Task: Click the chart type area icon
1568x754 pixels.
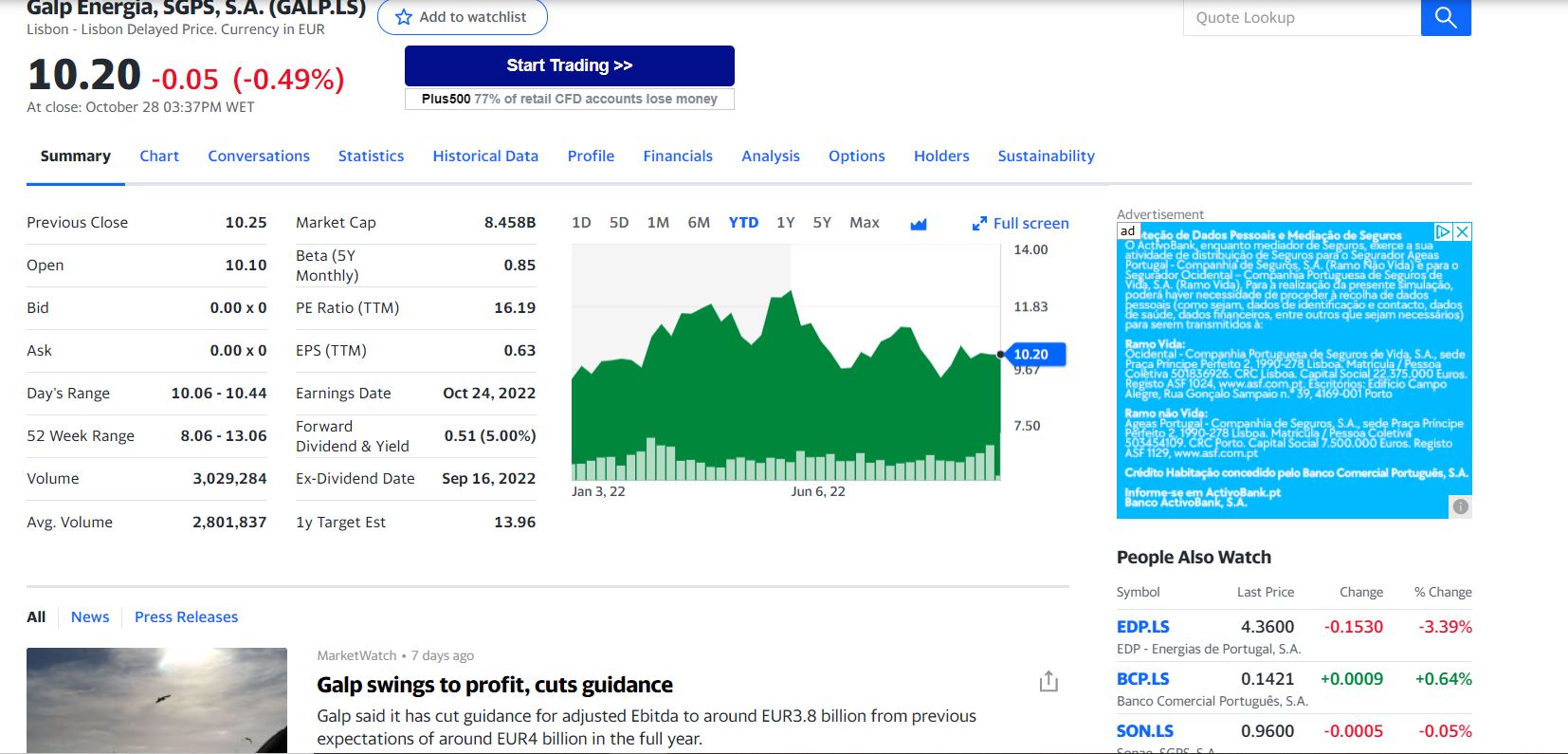Action: coord(918,224)
